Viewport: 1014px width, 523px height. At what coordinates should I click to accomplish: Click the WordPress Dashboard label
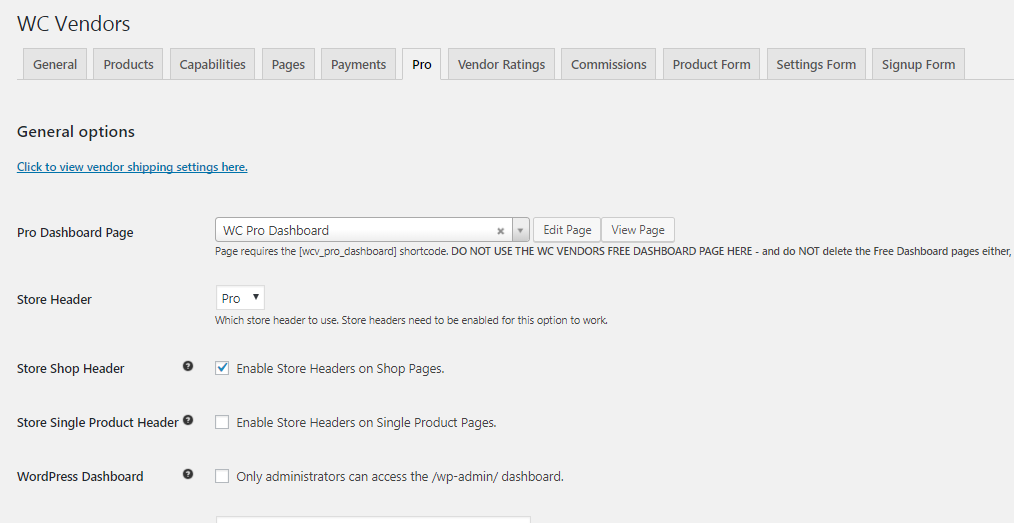pos(80,476)
